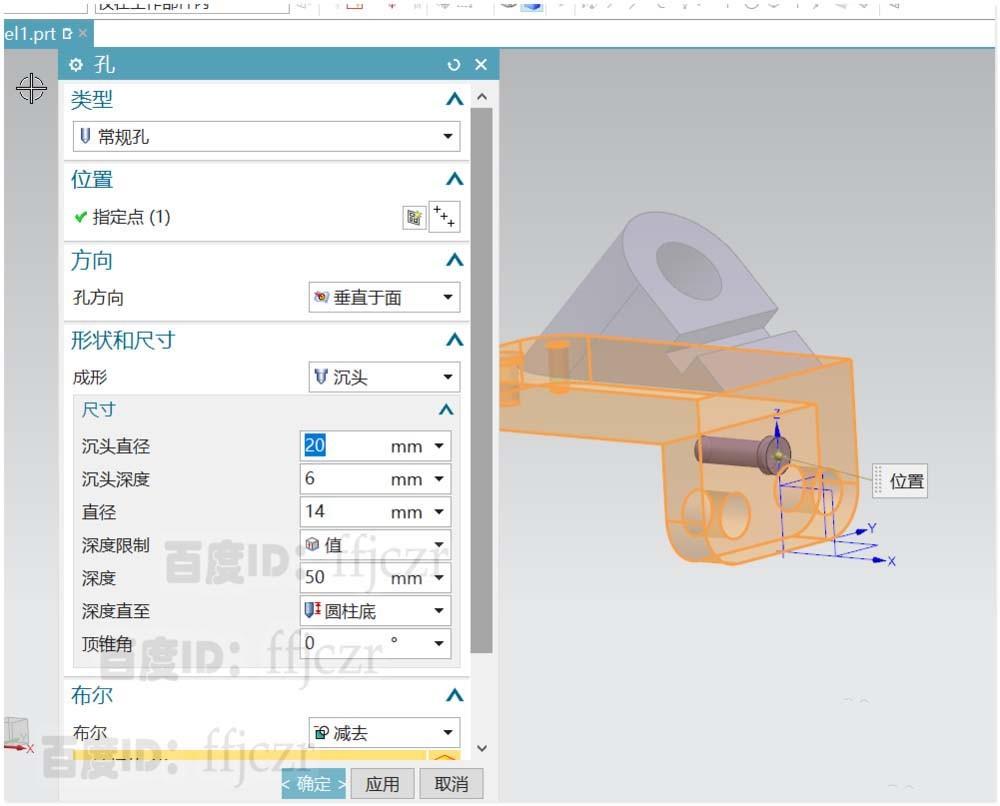Reset the 孔 dialog with the circular arrow
This screenshot has height=806, width=1000.
pos(454,64)
